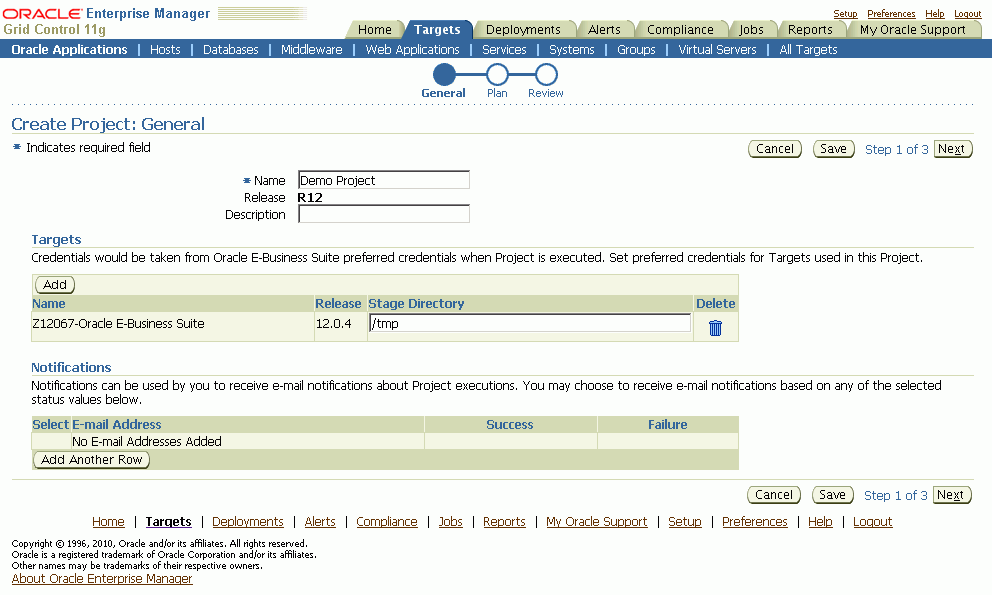
Task: Open the Deployments tab
Action: [523, 30]
